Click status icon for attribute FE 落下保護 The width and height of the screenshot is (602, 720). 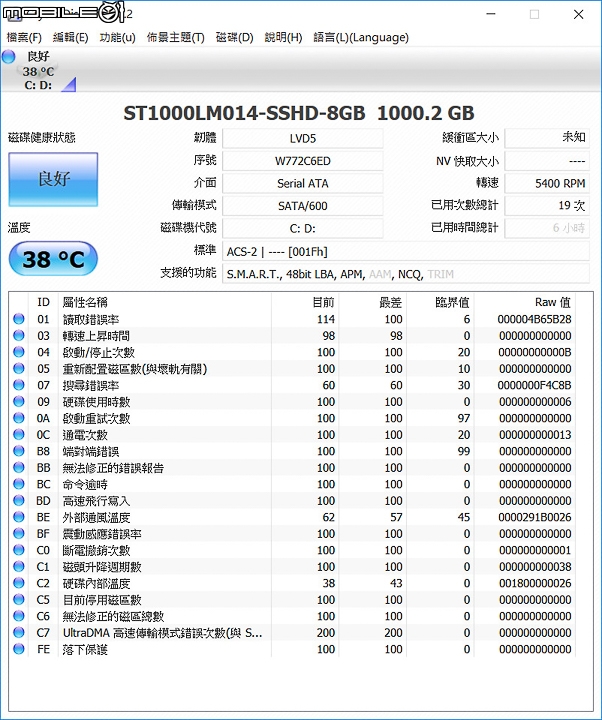pyautogui.click(x=19, y=649)
